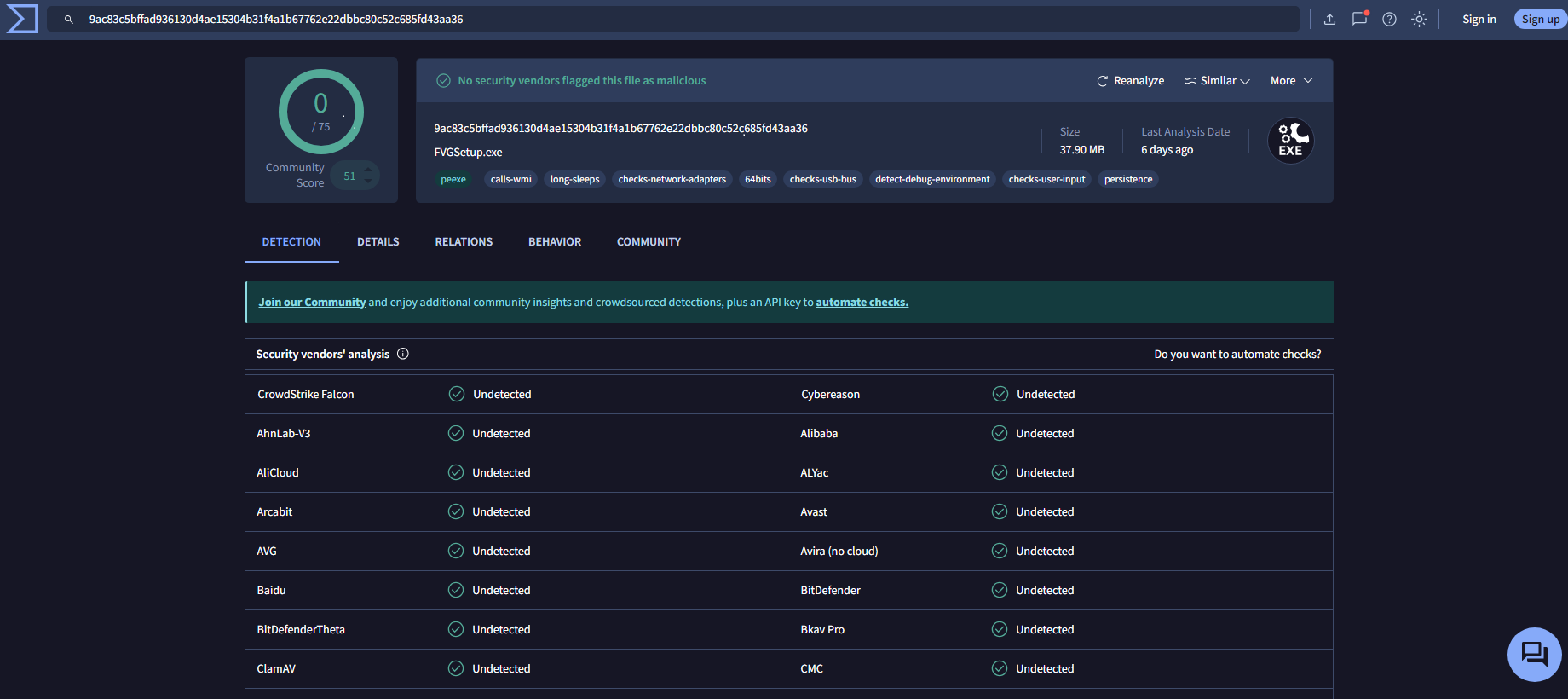Vote up the community score arrow
Image resolution: width=1568 pixels, height=699 pixels.
pos(368,170)
